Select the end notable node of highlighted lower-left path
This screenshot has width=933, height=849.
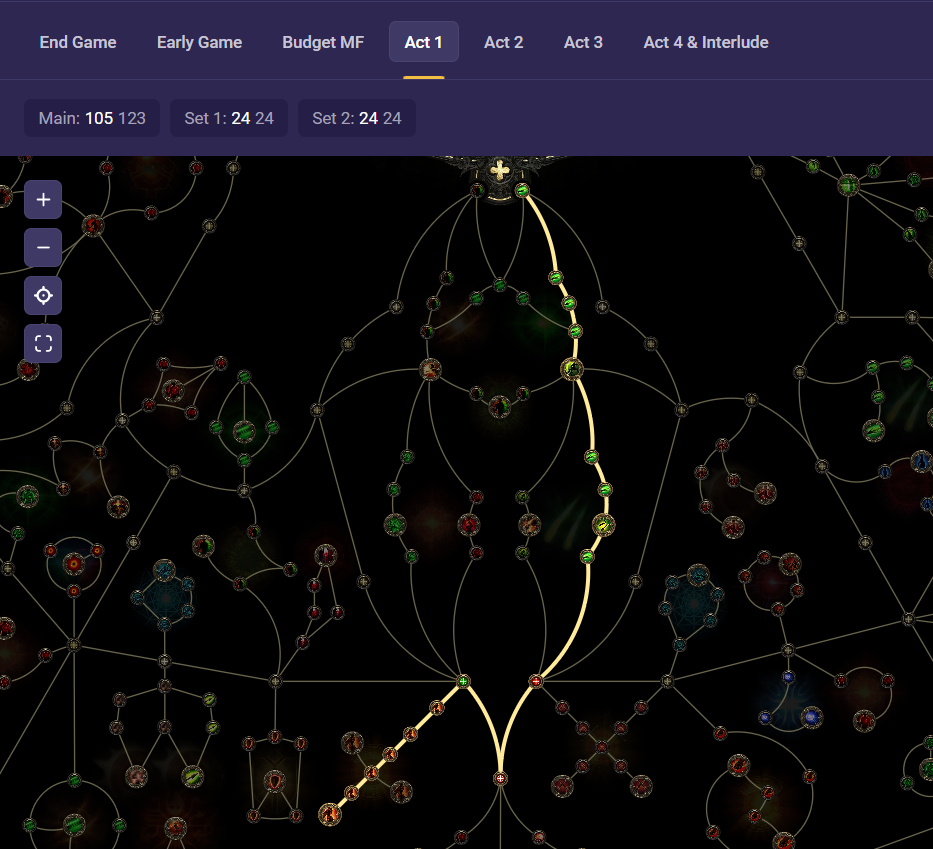tap(329, 814)
